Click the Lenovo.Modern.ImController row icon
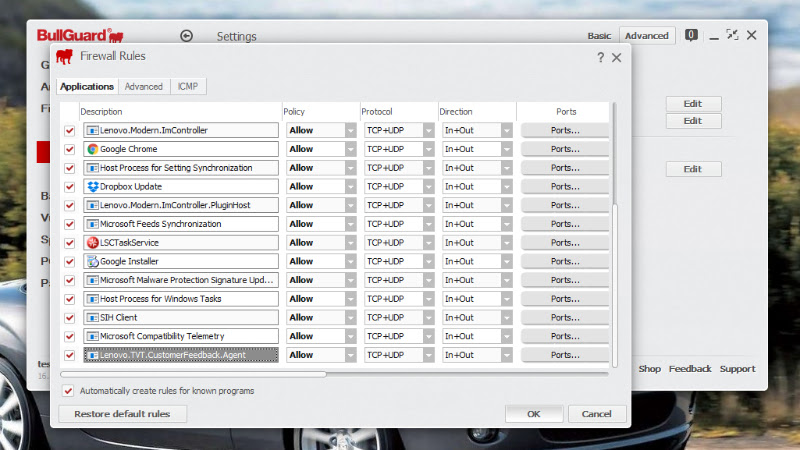800x450 pixels. pyautogui.click(x=92, y=131)
